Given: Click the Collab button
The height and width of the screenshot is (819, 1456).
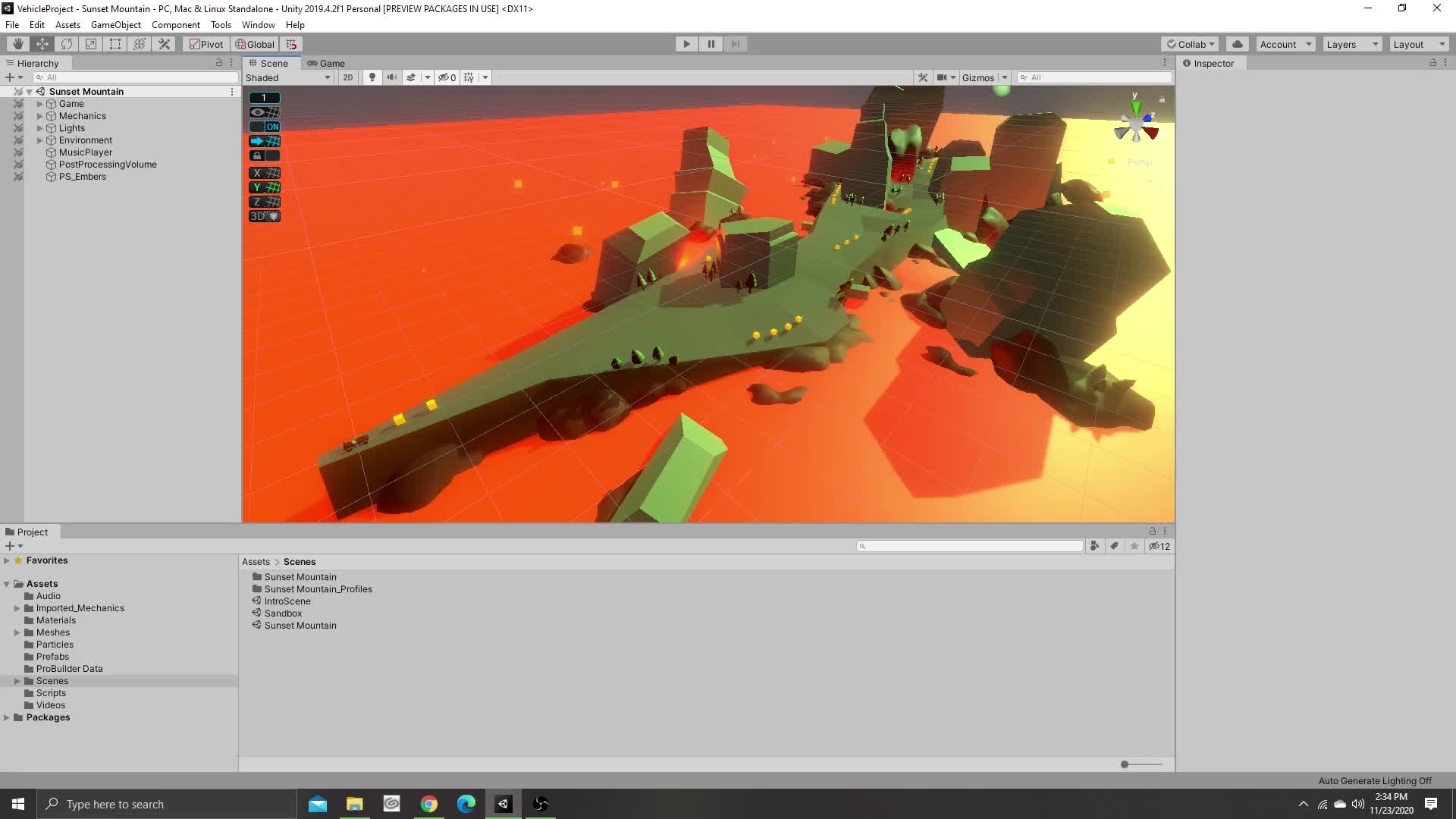Looking at the screenshot, I should pyautogui.click(x=1189, y=44).
